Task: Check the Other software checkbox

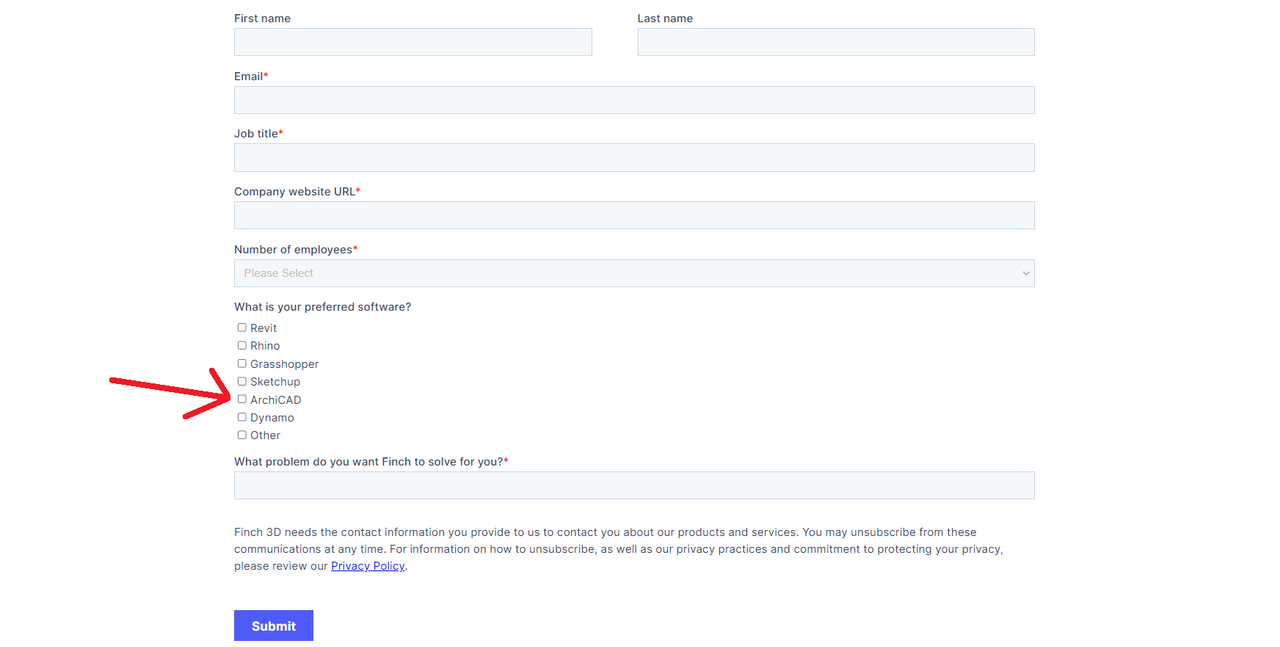Action: point(242,435)
